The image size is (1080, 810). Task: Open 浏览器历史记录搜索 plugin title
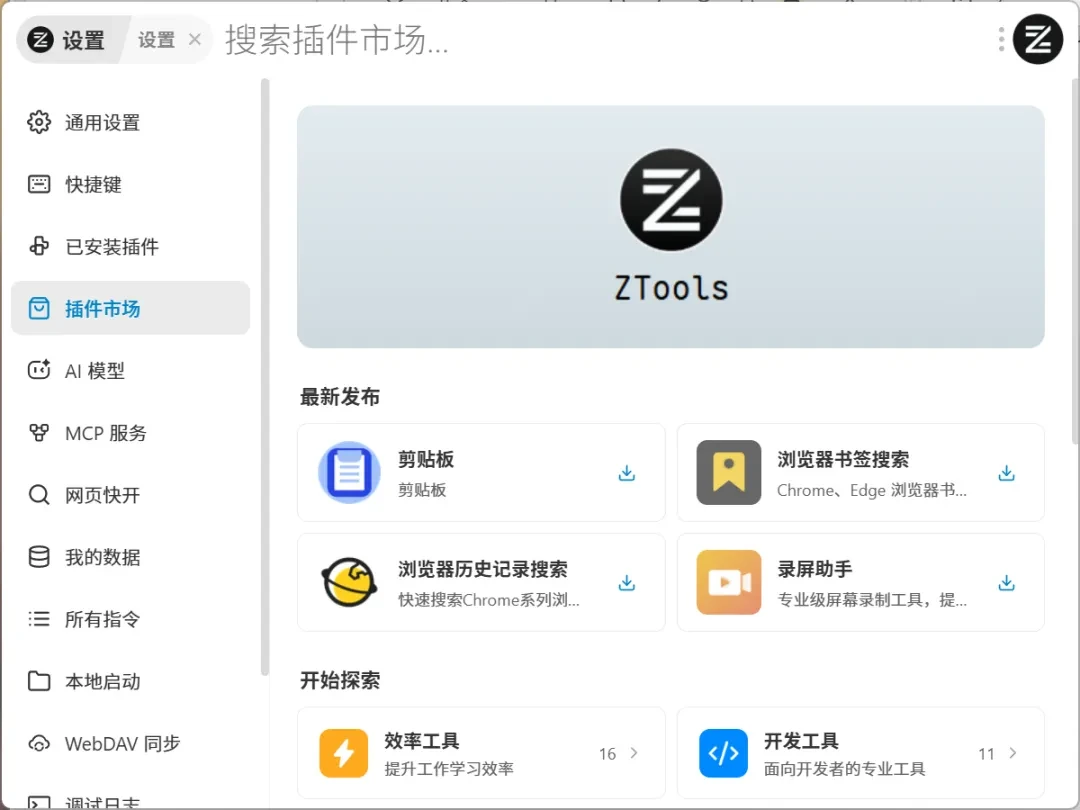pos(483,569)
